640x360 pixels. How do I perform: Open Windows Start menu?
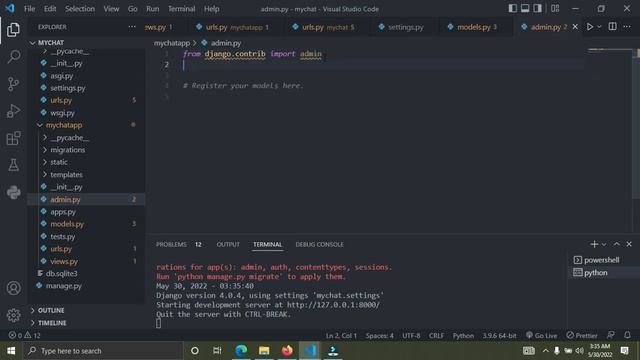click(11, 351)
